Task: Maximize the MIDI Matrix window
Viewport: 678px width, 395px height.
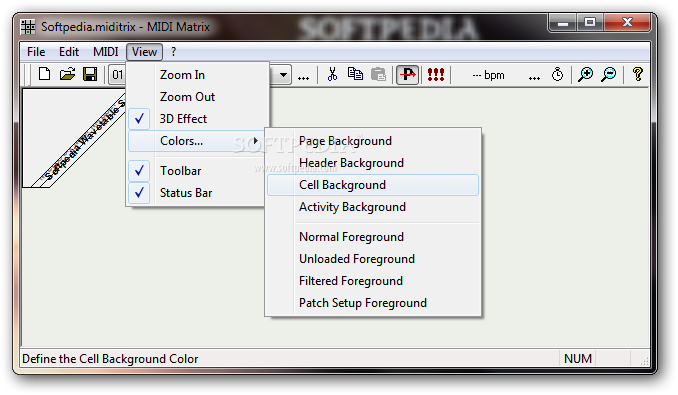Action: (x=590, y=23)
